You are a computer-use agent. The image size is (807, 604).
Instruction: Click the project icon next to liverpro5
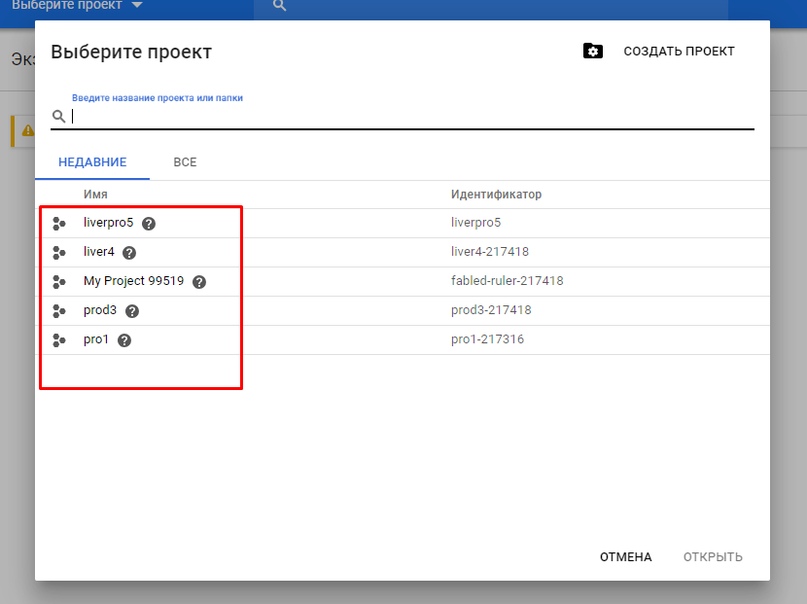click(x=59, y=224)
